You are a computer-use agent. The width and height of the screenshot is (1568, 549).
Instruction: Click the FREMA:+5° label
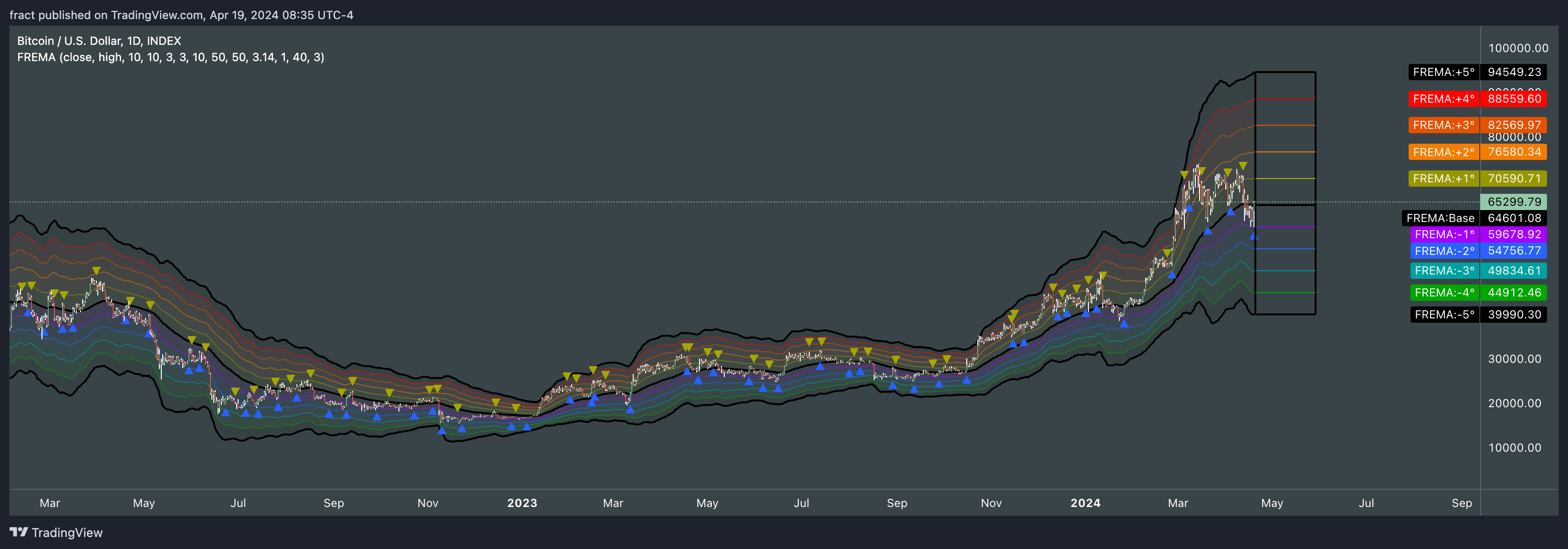pos(1444,72)
